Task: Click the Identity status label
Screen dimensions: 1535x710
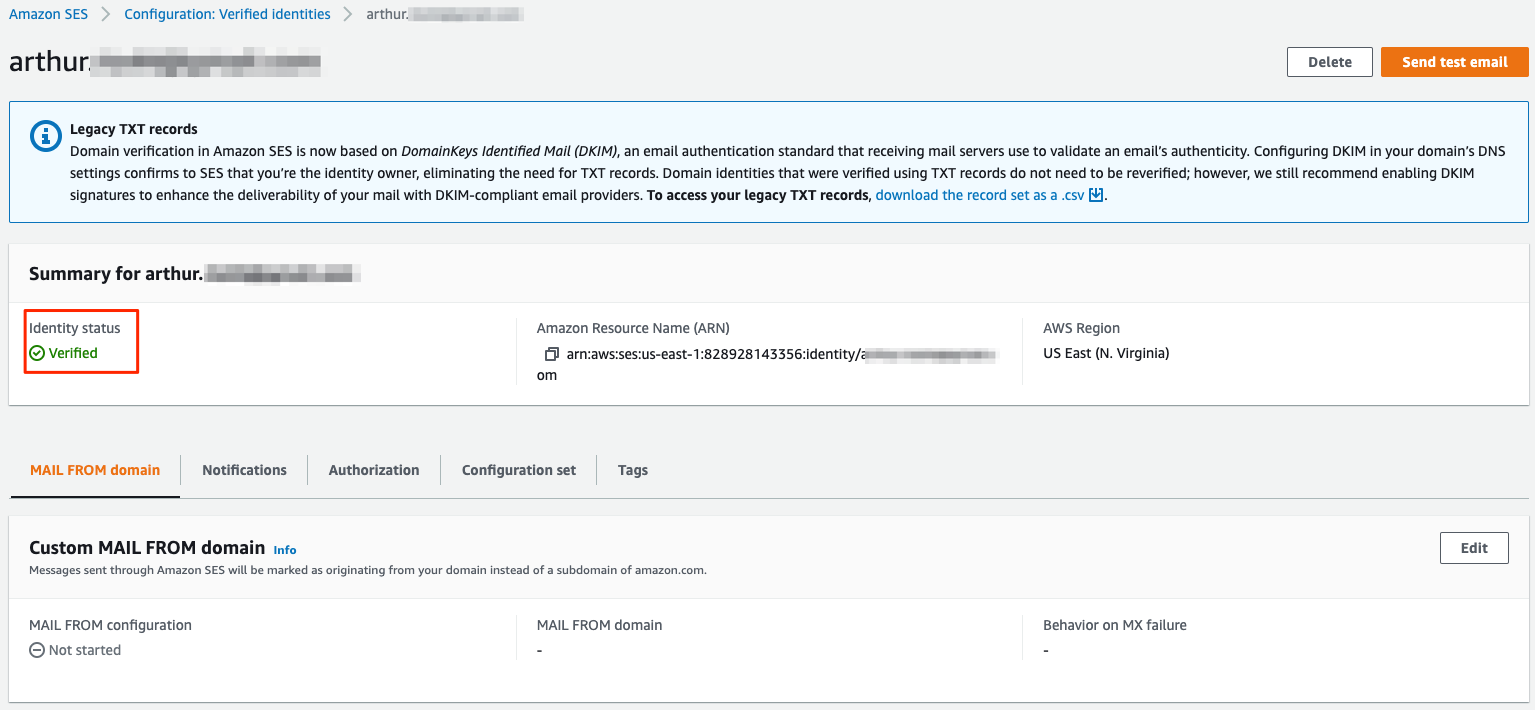Action: tap(74, 328)
